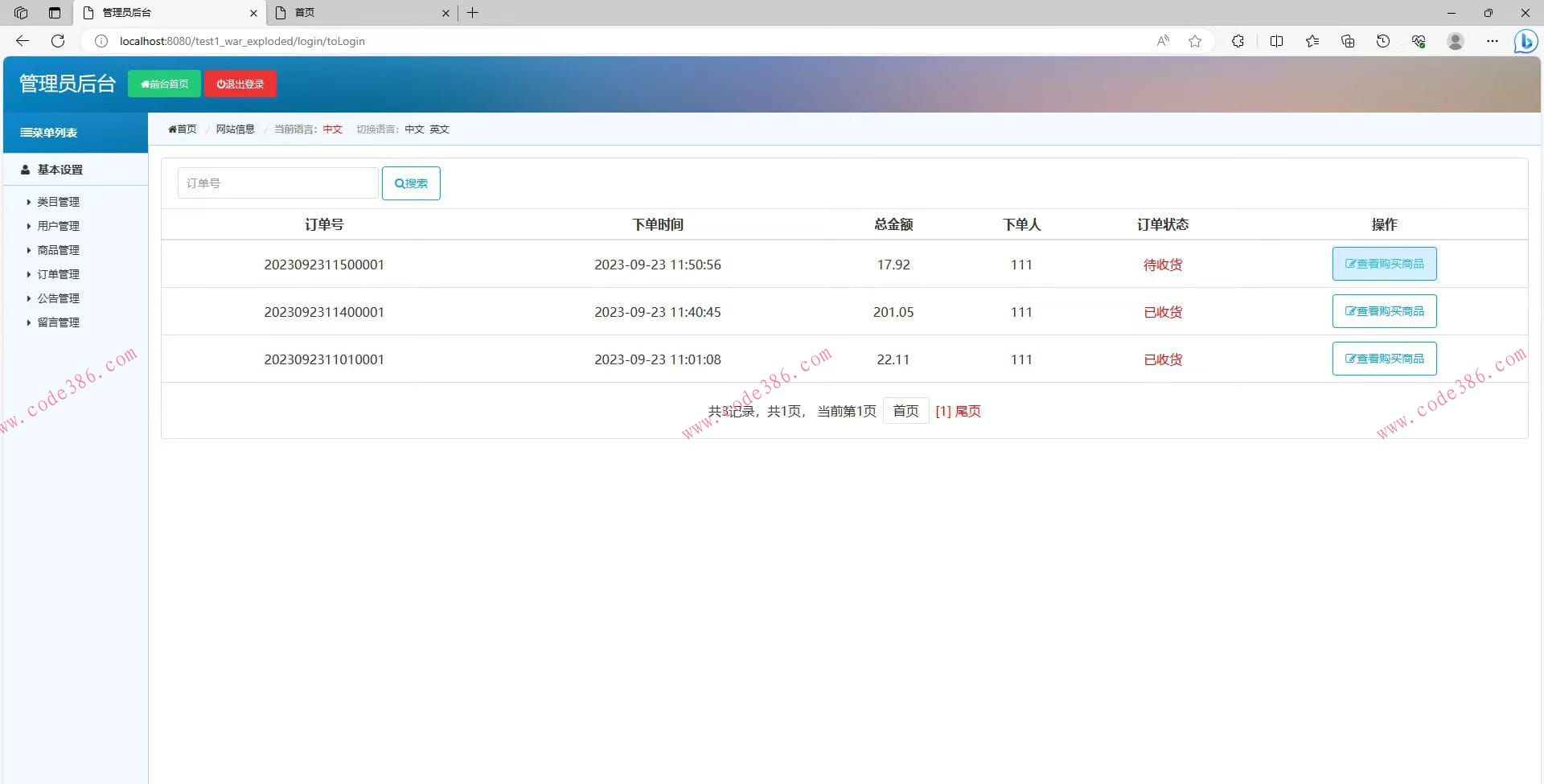Toggle split screen view icon
Viewport: 1544px width, 784px height.
pos(1276,41)
